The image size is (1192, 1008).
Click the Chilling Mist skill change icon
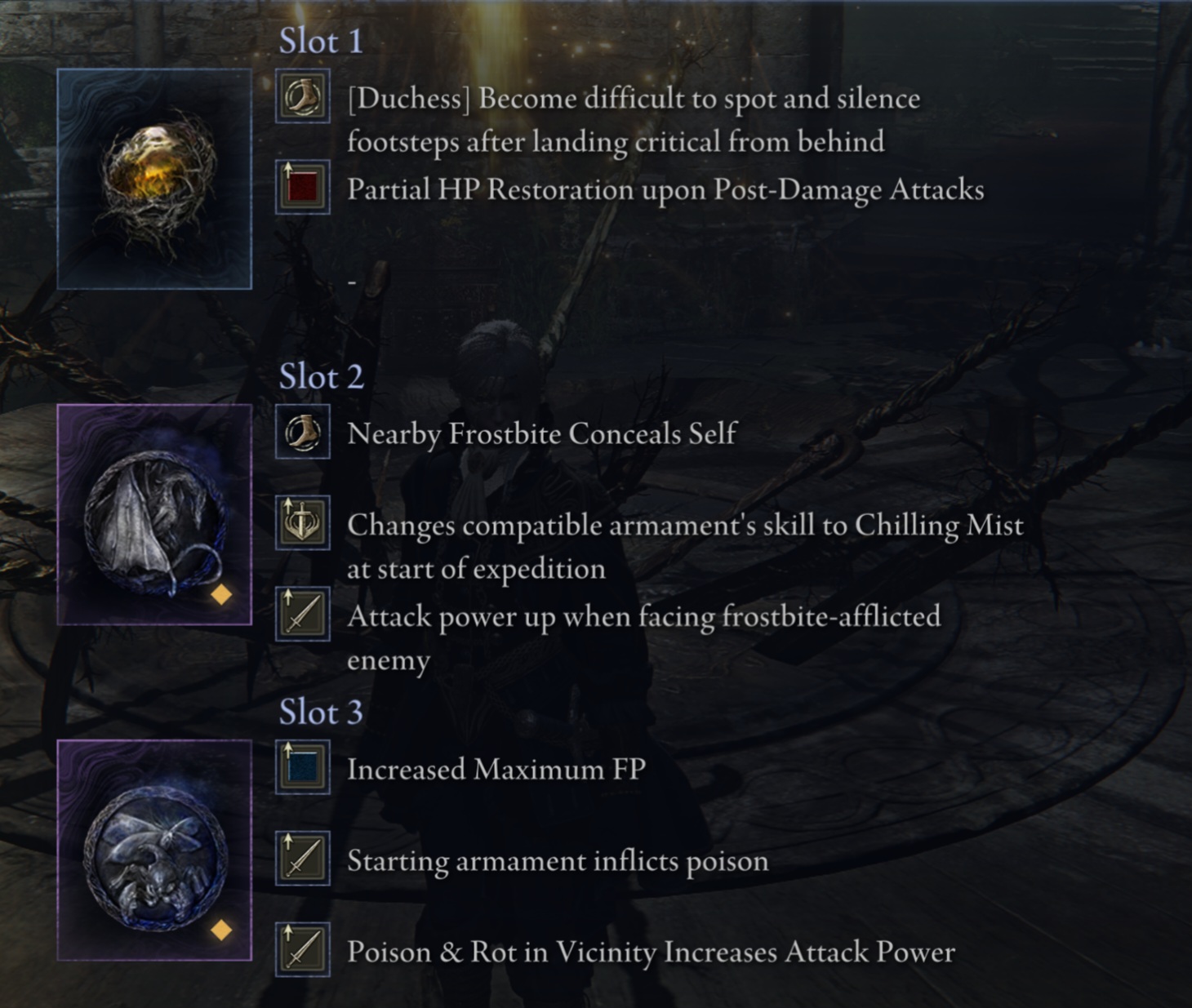pyautogui.click(x=303, y=522)
